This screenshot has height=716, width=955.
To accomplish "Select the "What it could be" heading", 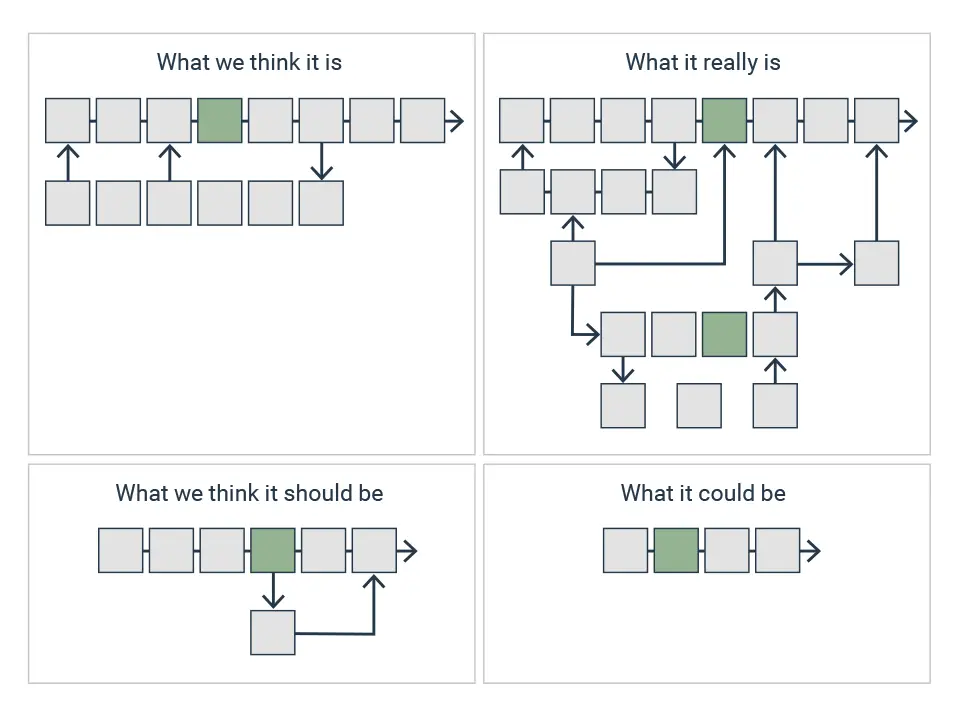I will (702, 493).
